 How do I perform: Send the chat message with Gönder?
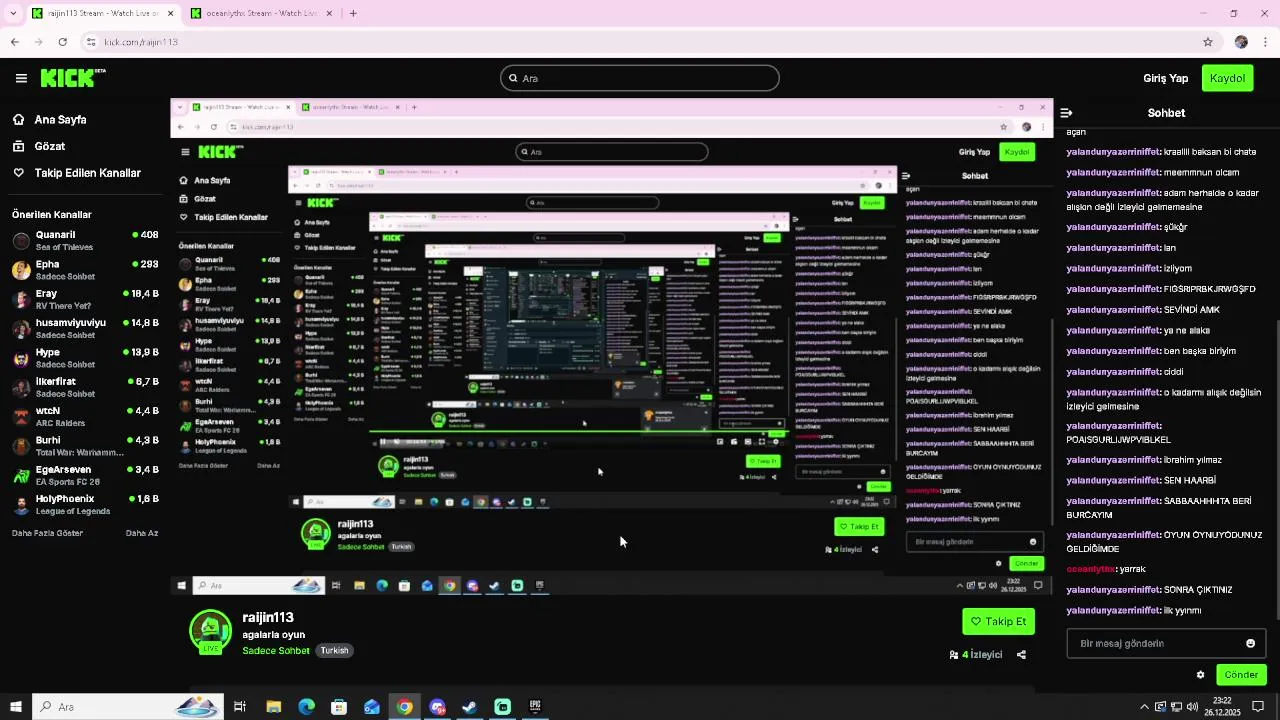point(1241,675)
